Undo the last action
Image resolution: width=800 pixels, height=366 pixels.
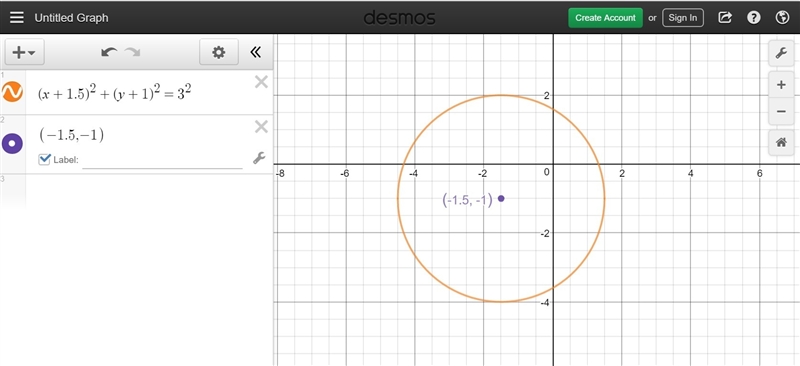pyautogui.click(x=109, y=52)
